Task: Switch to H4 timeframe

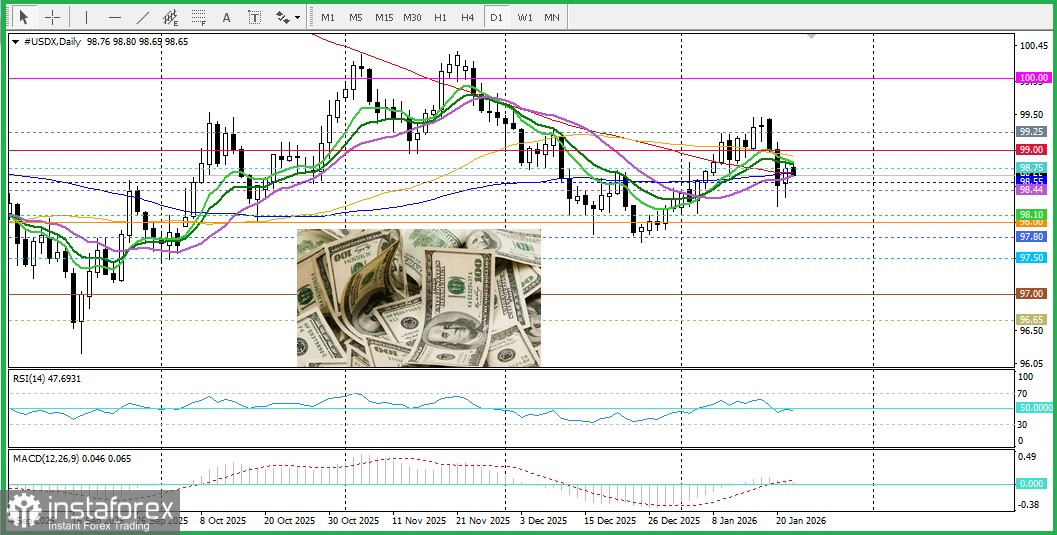Action: (468, 18)
